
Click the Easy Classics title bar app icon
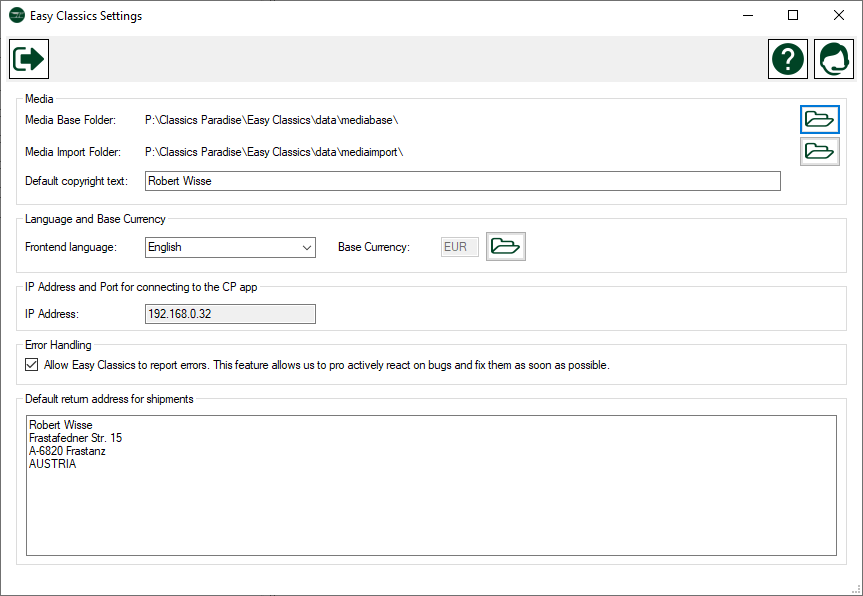[17, 15]
